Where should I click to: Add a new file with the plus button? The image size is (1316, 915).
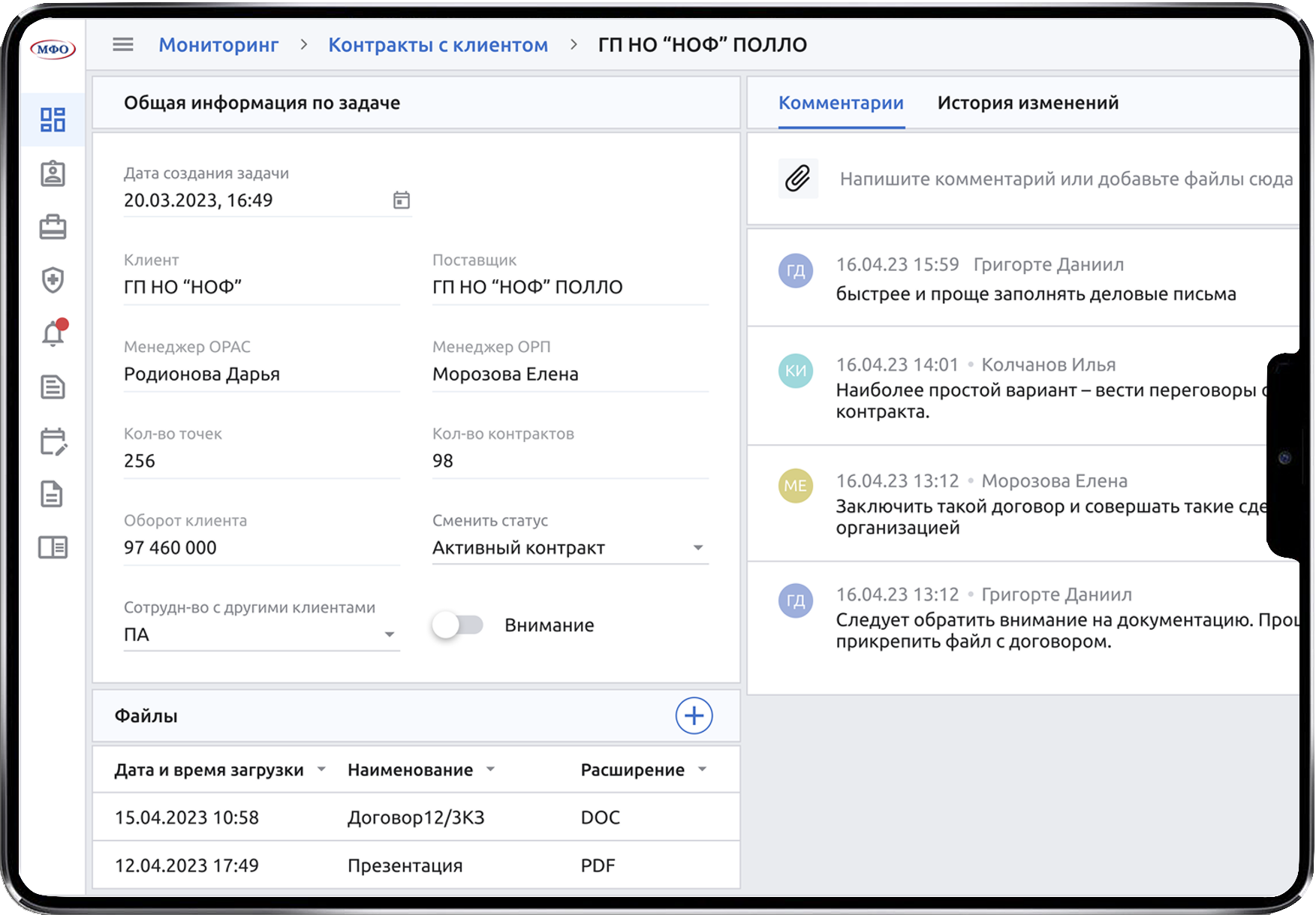(694, 716)
